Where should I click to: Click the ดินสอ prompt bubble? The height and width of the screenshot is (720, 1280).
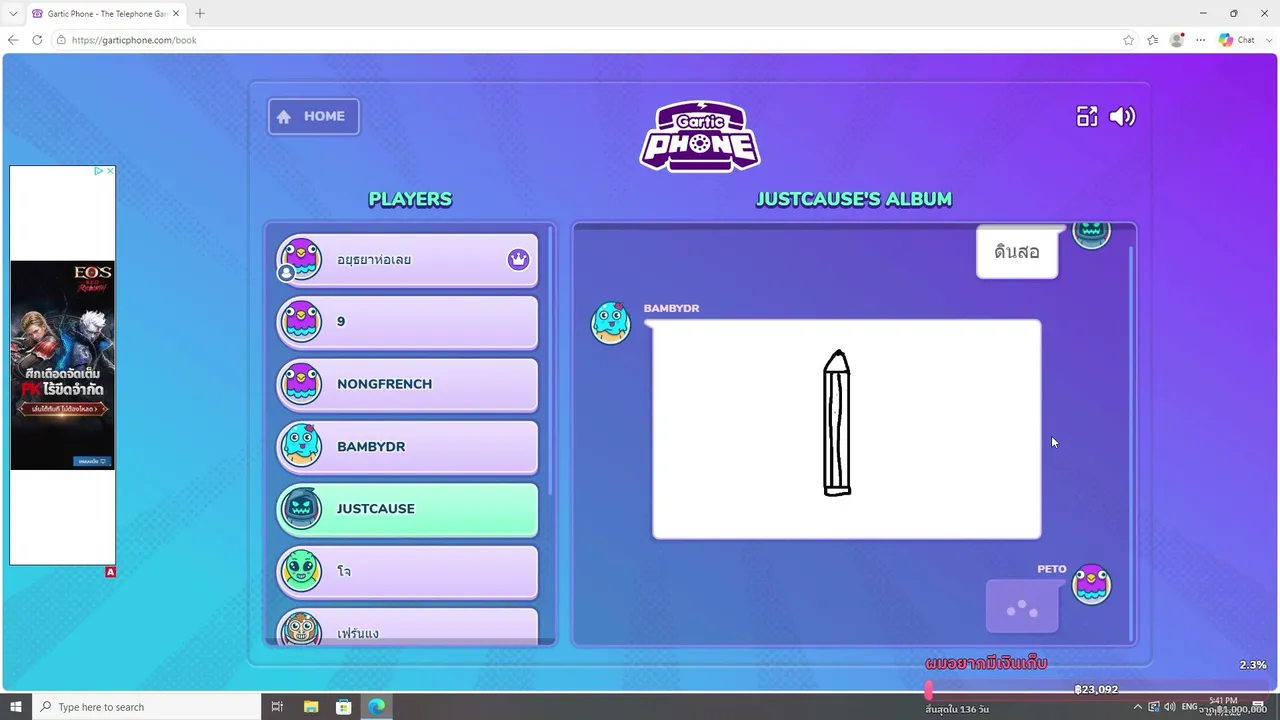[1017, 252]
